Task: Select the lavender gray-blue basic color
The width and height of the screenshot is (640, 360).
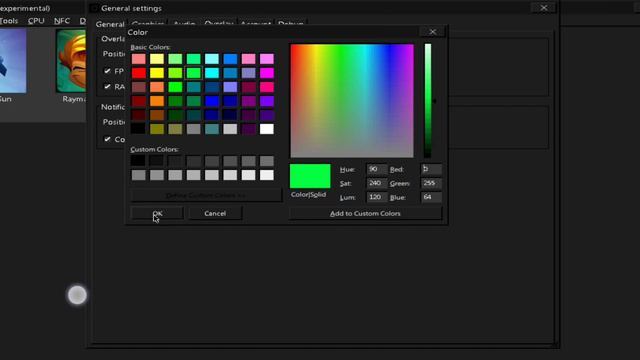Action: click(249, 73)
